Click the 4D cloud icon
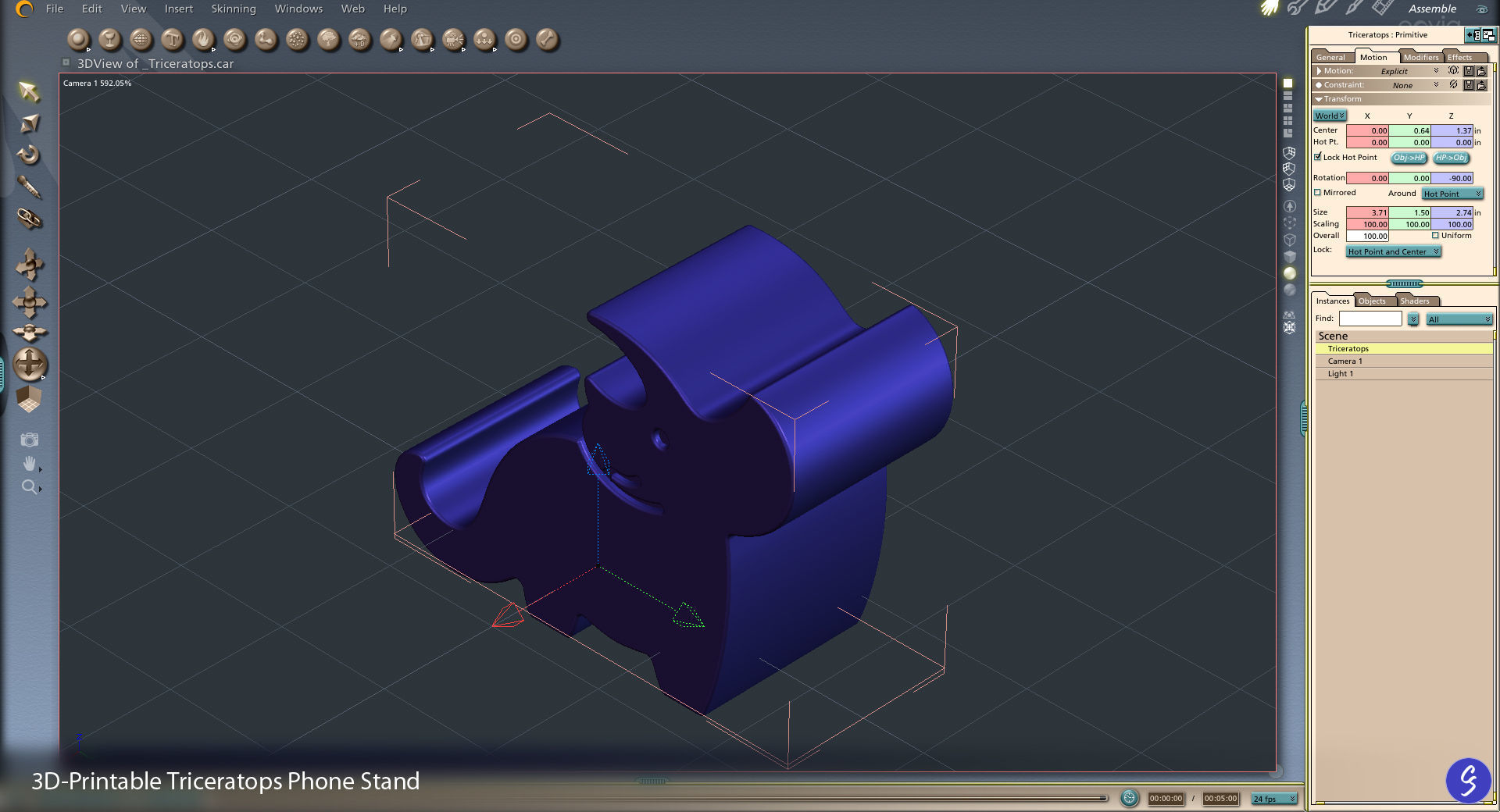Screen dimensions: 1500x812 pyautogui.click(x=359, y=39)
